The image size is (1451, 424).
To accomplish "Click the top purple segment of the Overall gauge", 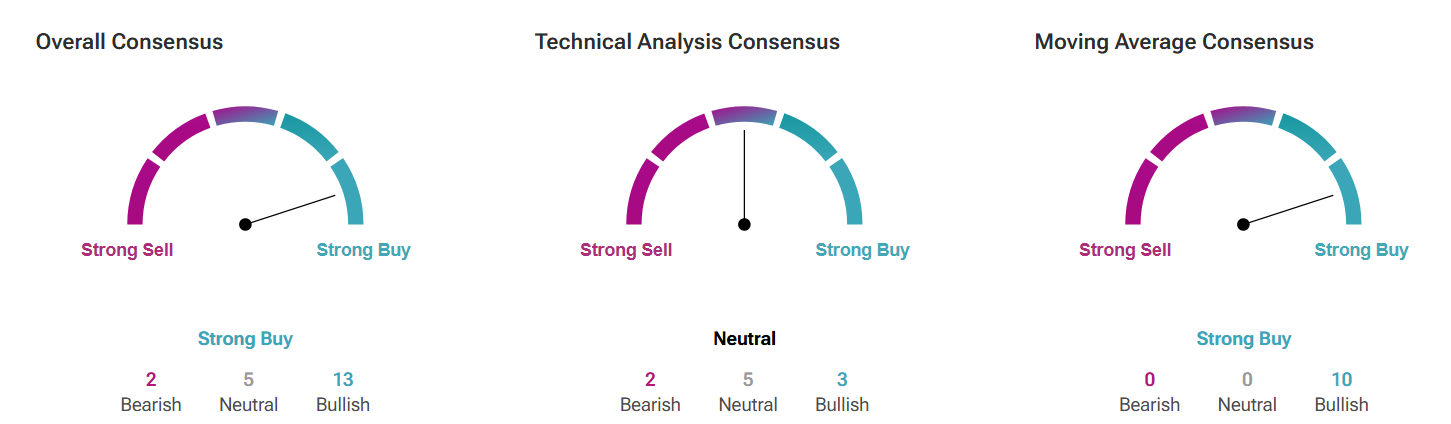I will (245, 114).
